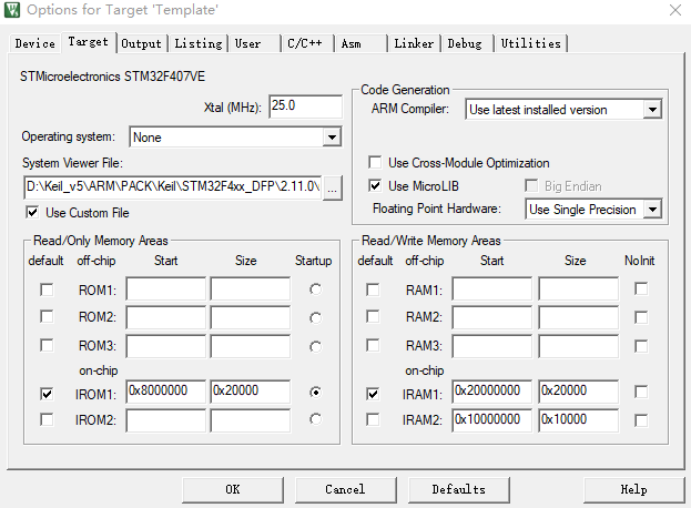Expand the Operating system dropdown
This screenshot has width=692, height=509.
331,137
